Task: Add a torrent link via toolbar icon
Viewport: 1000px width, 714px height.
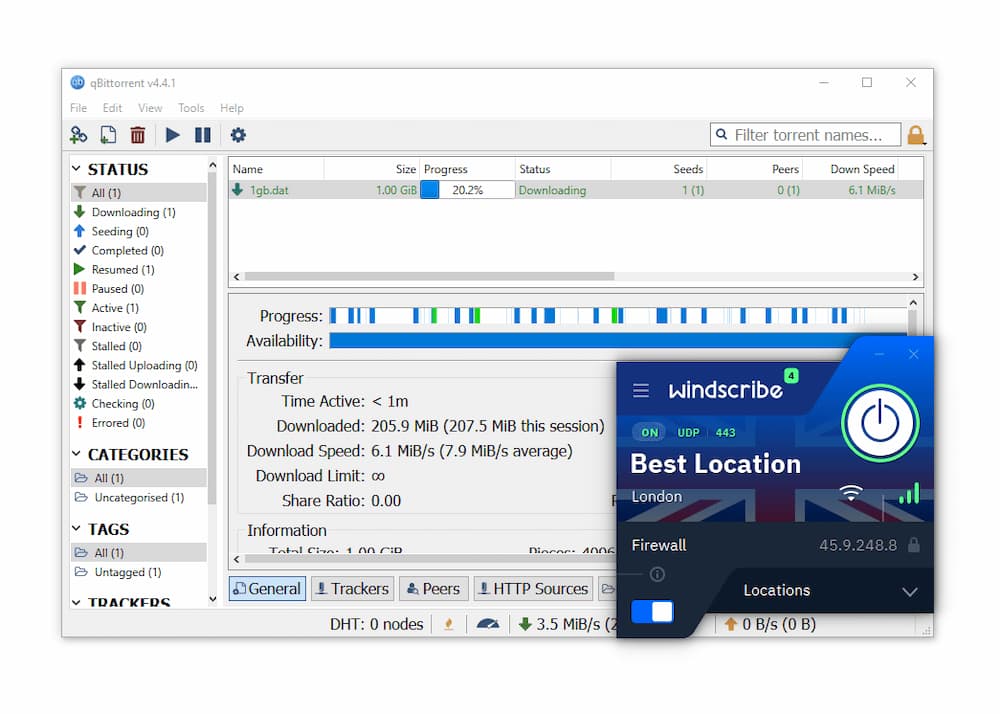Action: click(x=78, y=134)
